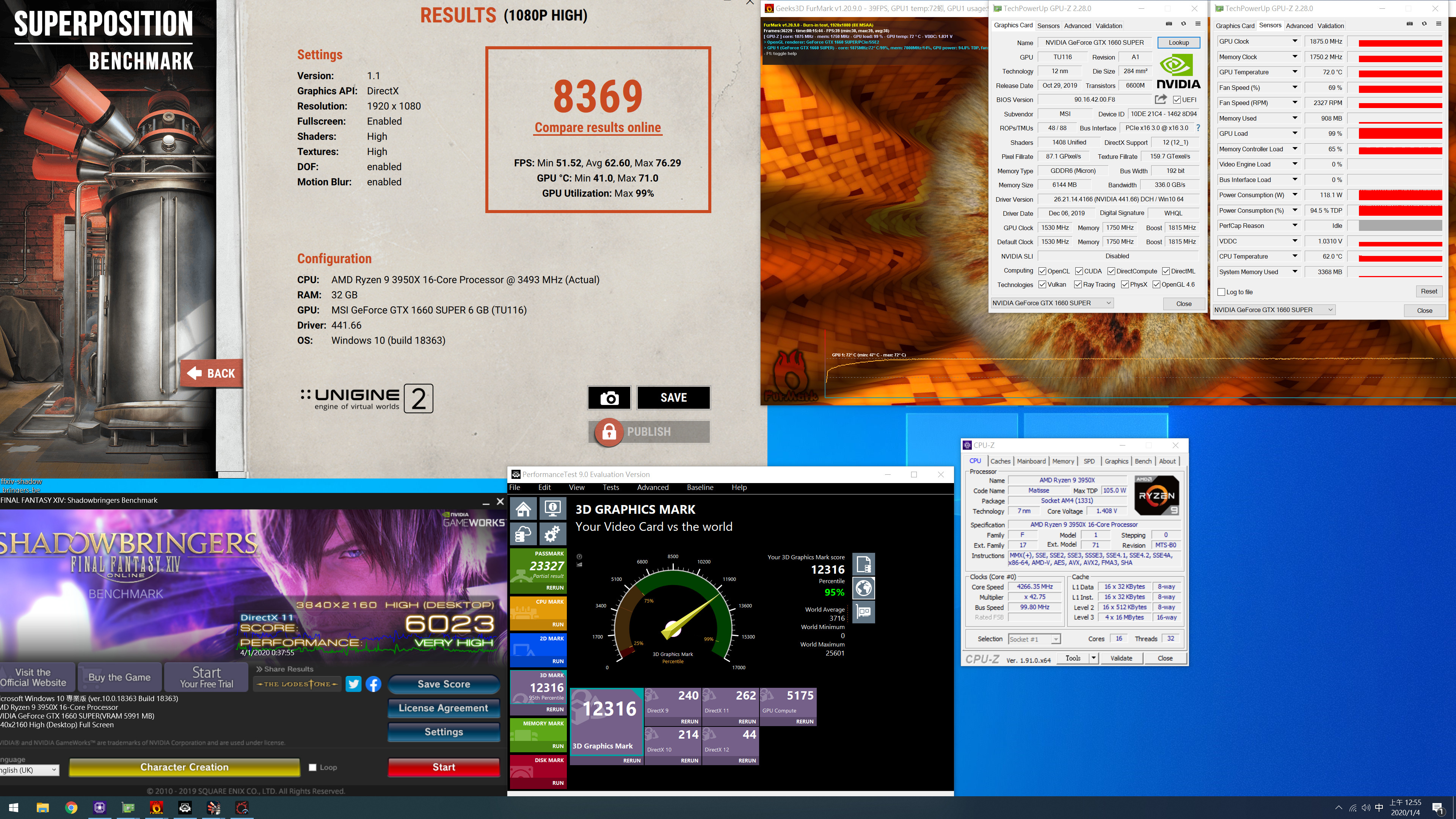Click refresh icon in GPU-Z Sensors window

tap(1425, 24)
